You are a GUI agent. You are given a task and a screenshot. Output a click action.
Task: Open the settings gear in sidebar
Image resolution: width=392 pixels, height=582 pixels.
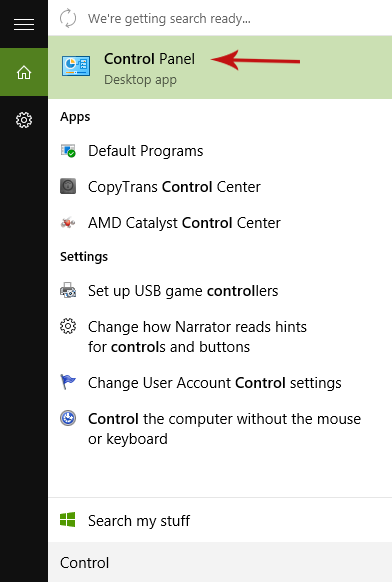pos(24,120)
